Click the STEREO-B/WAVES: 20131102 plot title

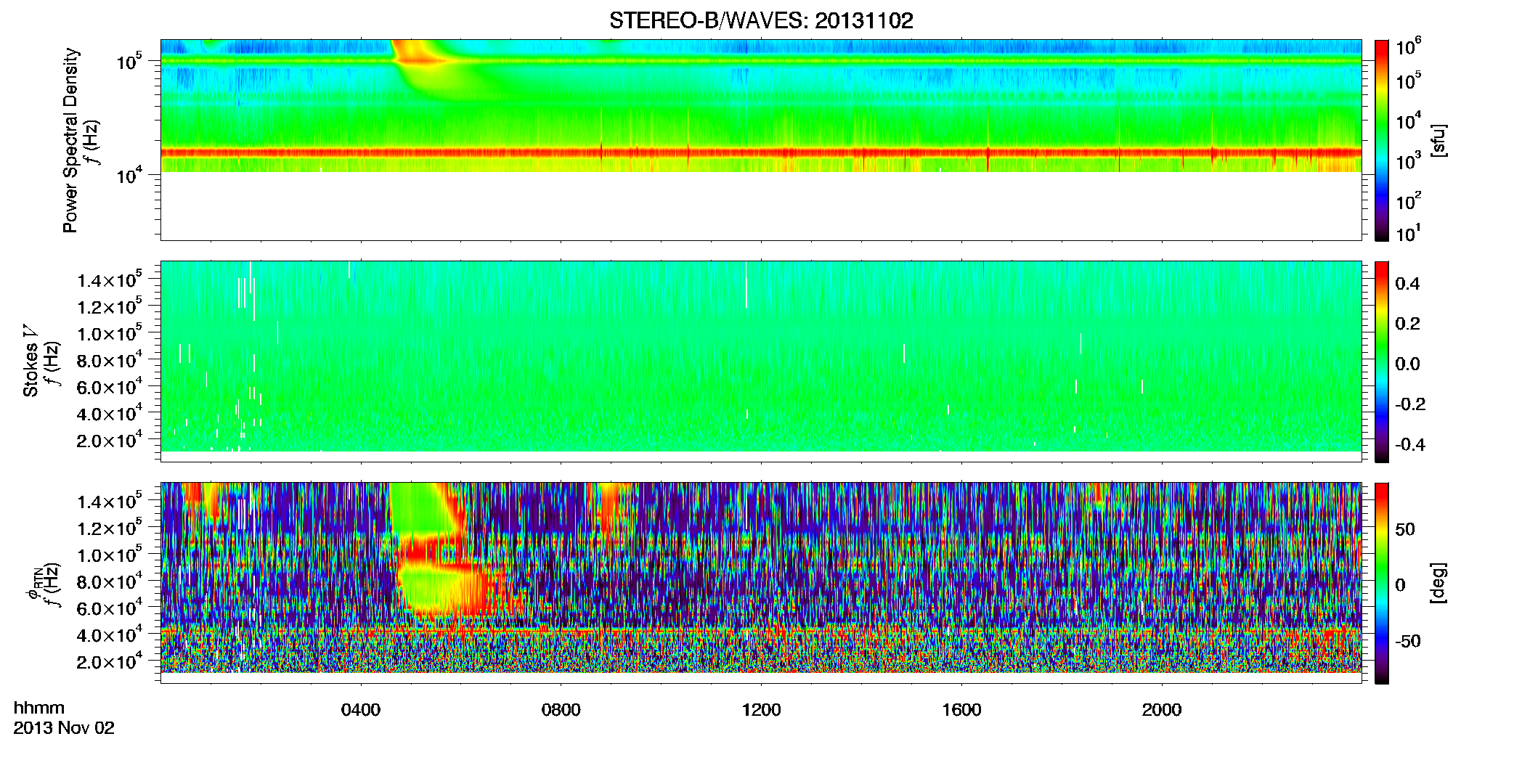pos(761,20)
